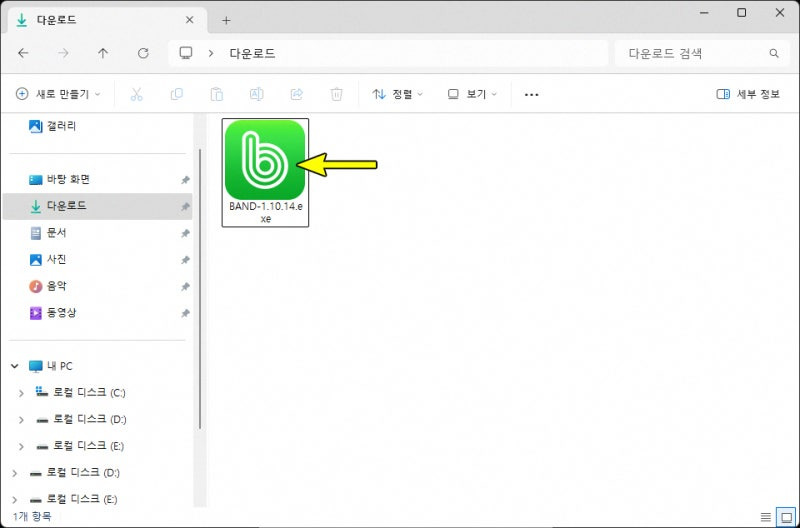Screen dimensions: 800x528
Task: Click the pin icon next to 음악
Action: tap(185, 287)
